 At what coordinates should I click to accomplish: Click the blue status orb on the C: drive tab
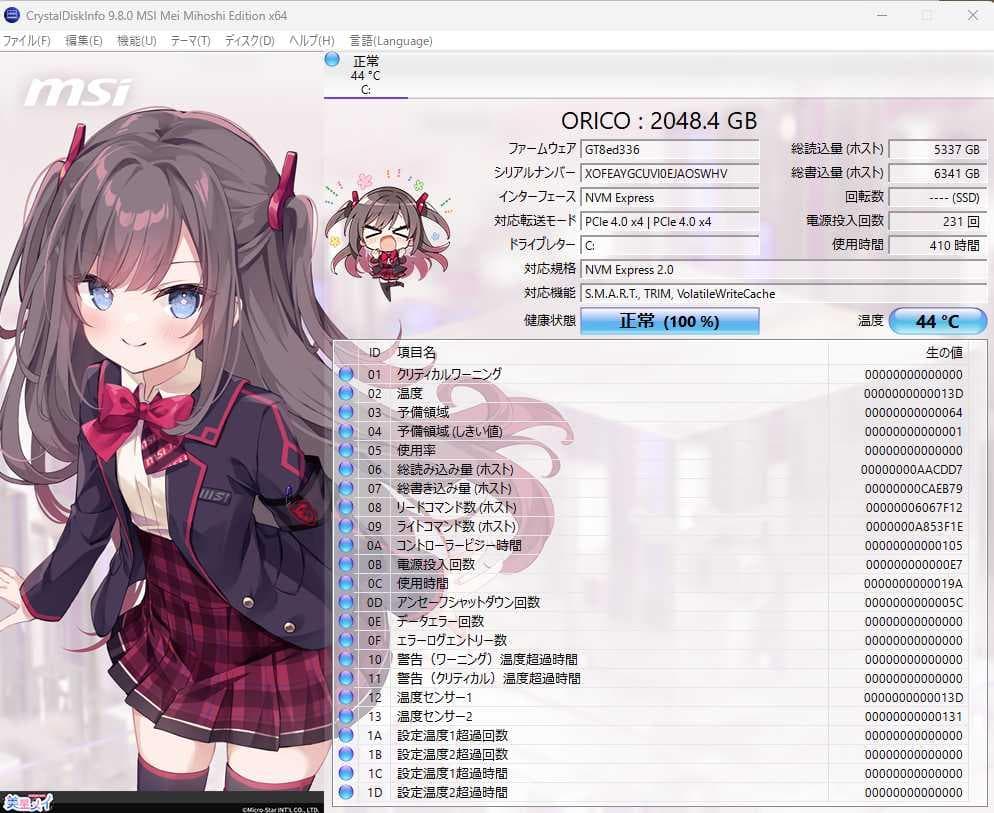tap(332, 60)
